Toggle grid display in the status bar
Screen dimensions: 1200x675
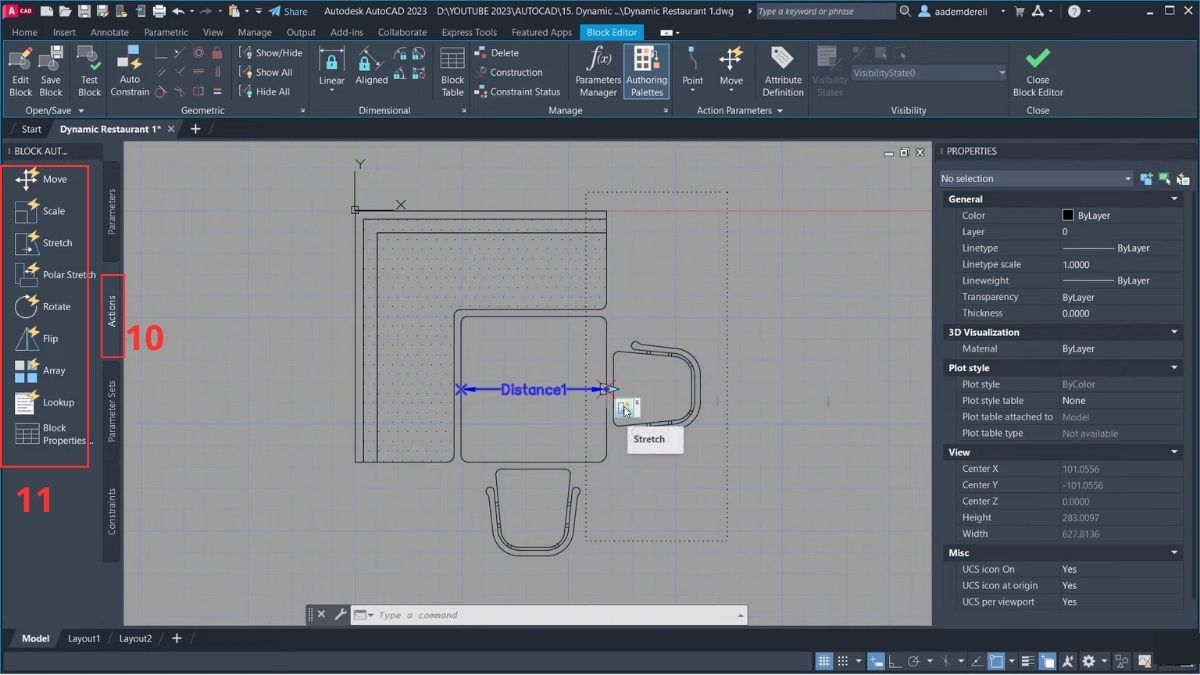824,660
